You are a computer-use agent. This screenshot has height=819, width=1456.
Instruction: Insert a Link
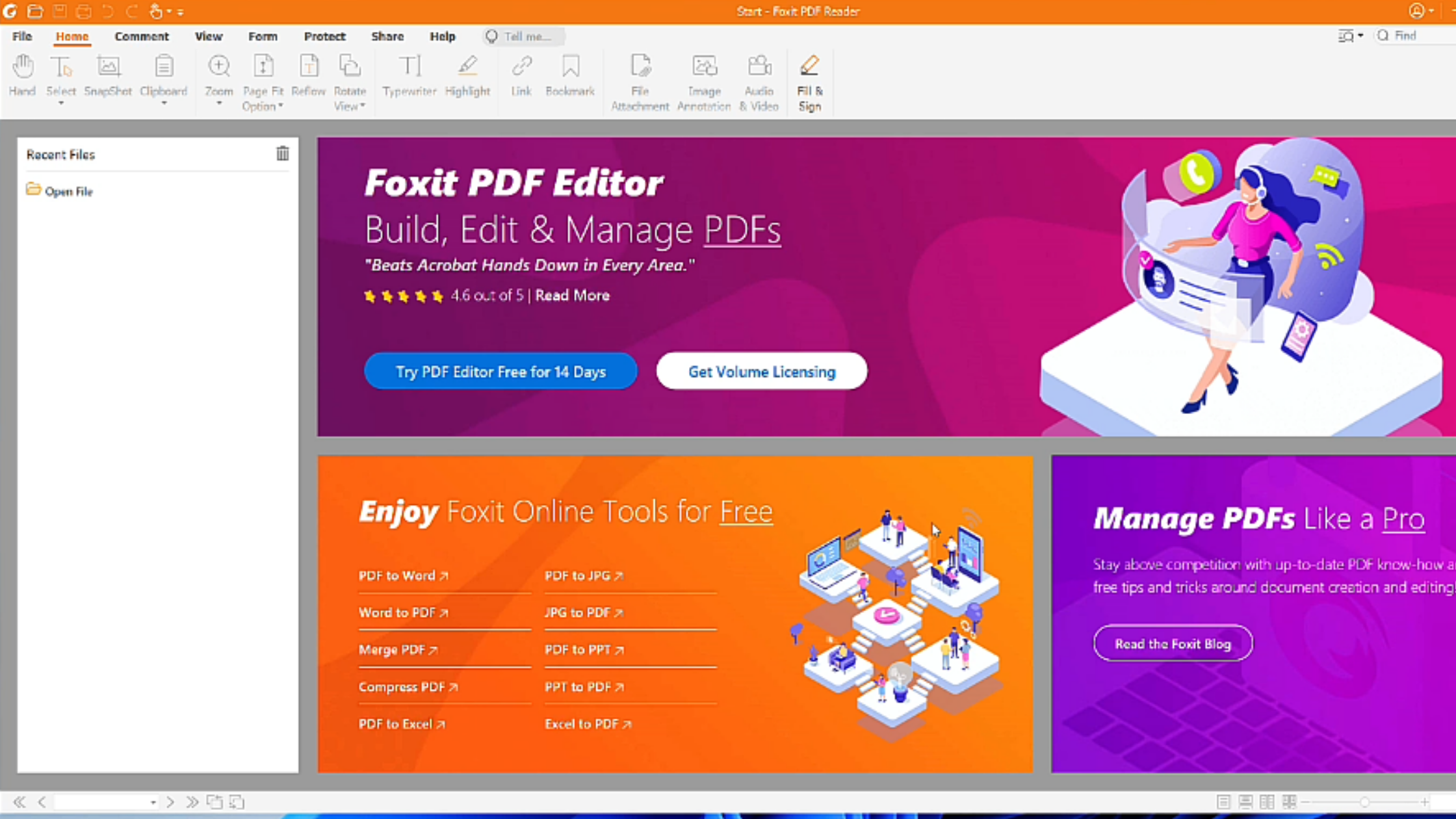click(x=521, y=76)
